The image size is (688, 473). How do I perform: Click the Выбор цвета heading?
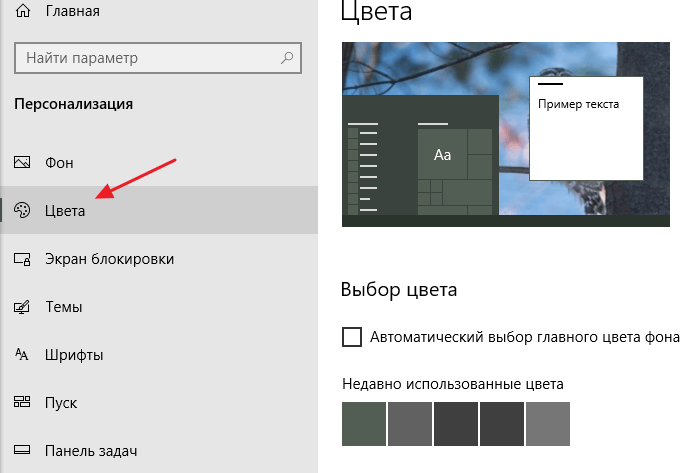point(399,290)
